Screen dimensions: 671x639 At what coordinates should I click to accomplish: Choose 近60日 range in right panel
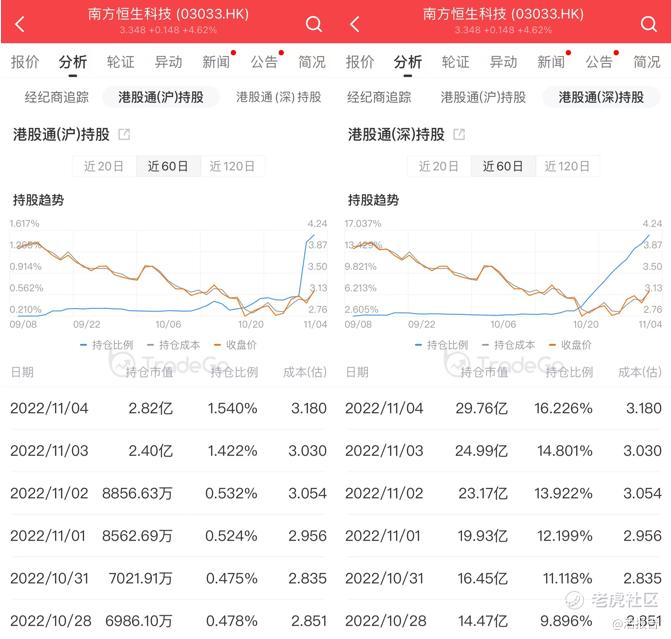pyautogui.click(x=503, y=166)
